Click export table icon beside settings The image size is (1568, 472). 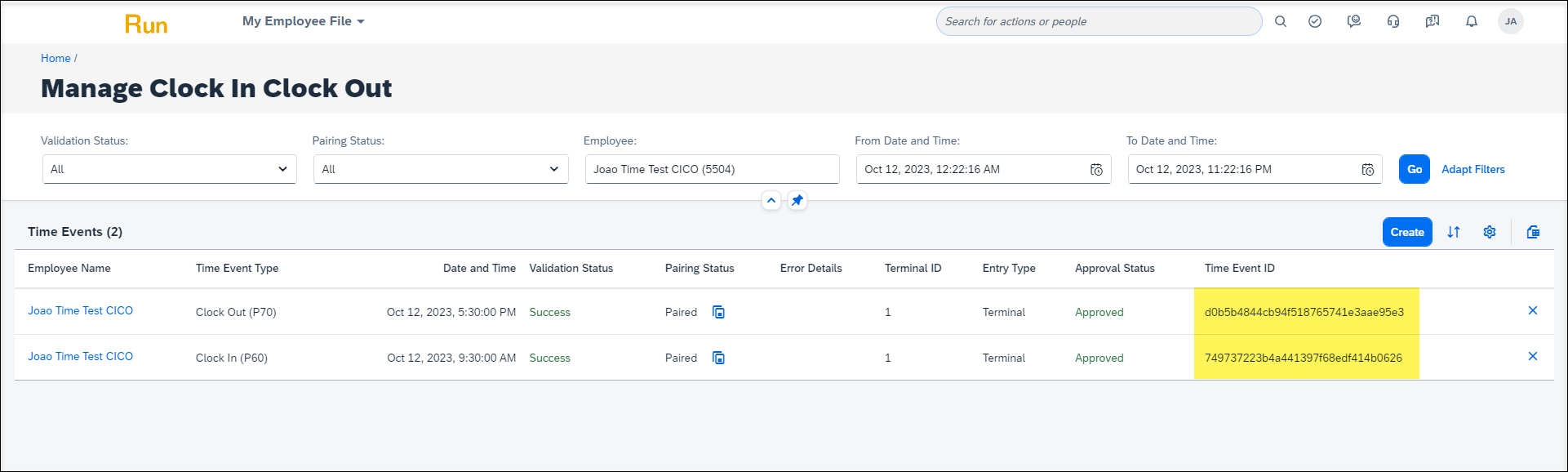[x=1533, y=232]
